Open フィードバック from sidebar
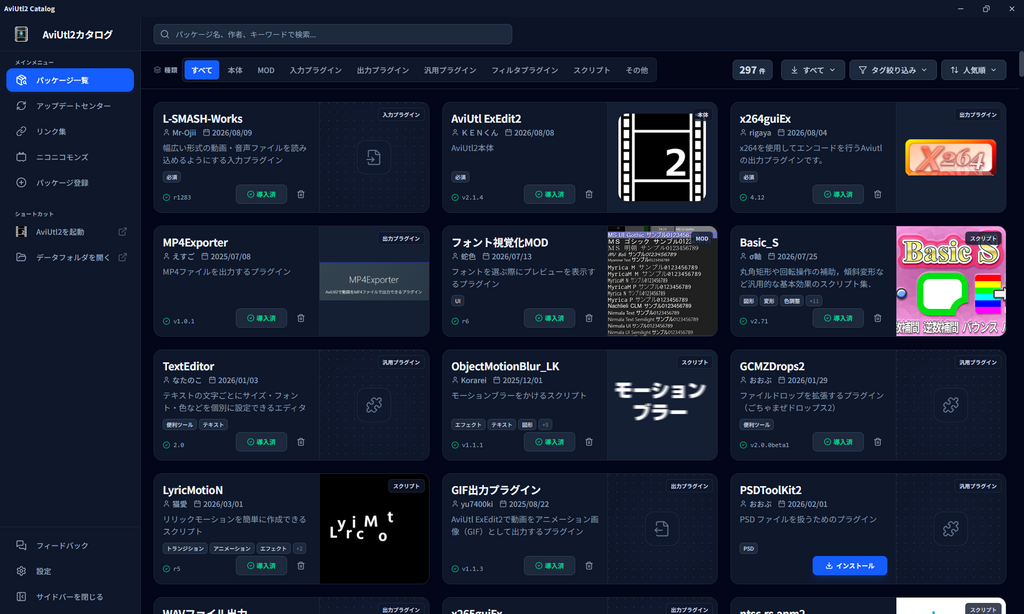Screen dimensions: 1024x614 (70, 545)
